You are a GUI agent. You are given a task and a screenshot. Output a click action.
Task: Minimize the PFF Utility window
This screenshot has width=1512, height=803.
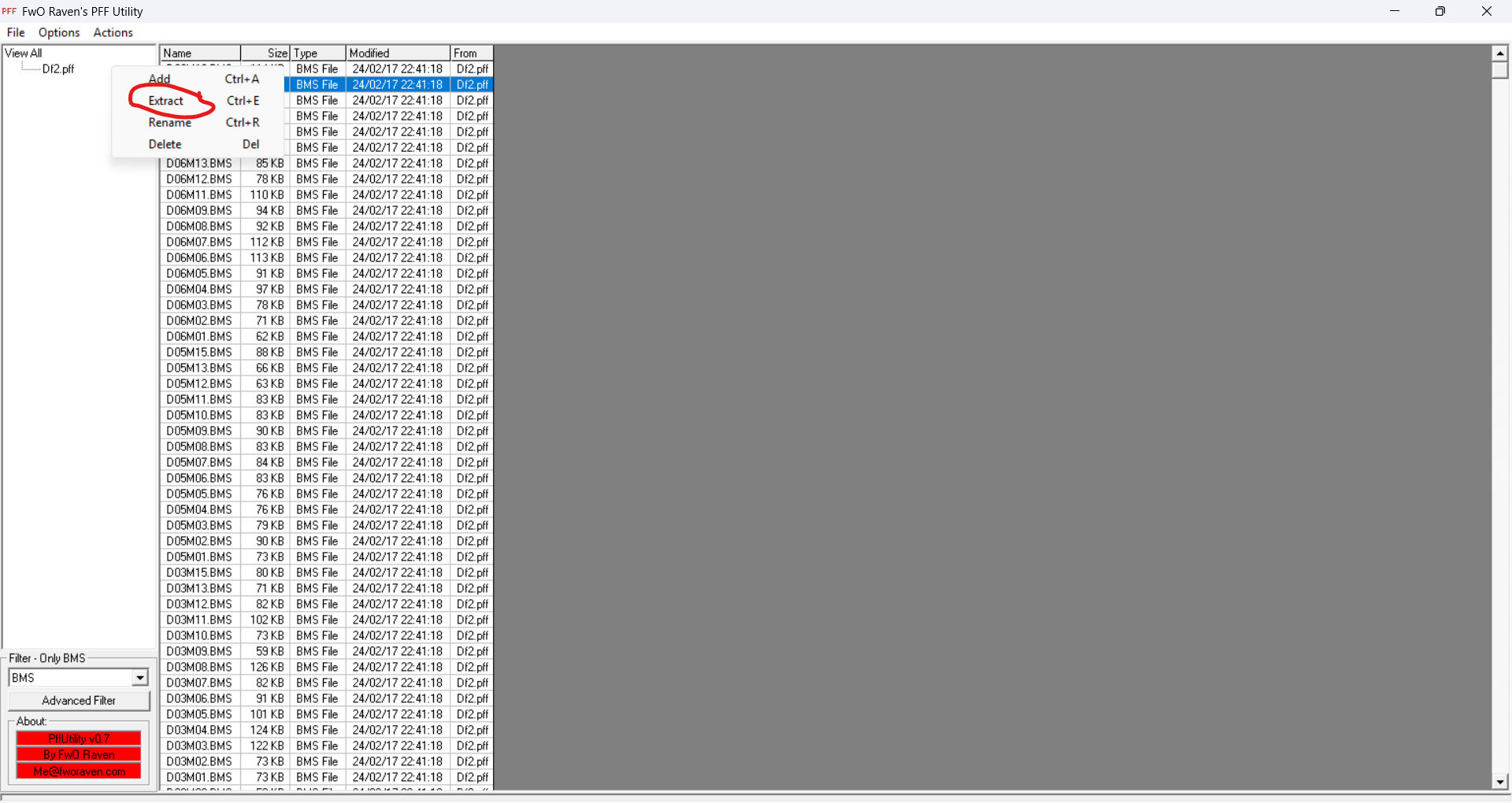(x=1395, y=11)
